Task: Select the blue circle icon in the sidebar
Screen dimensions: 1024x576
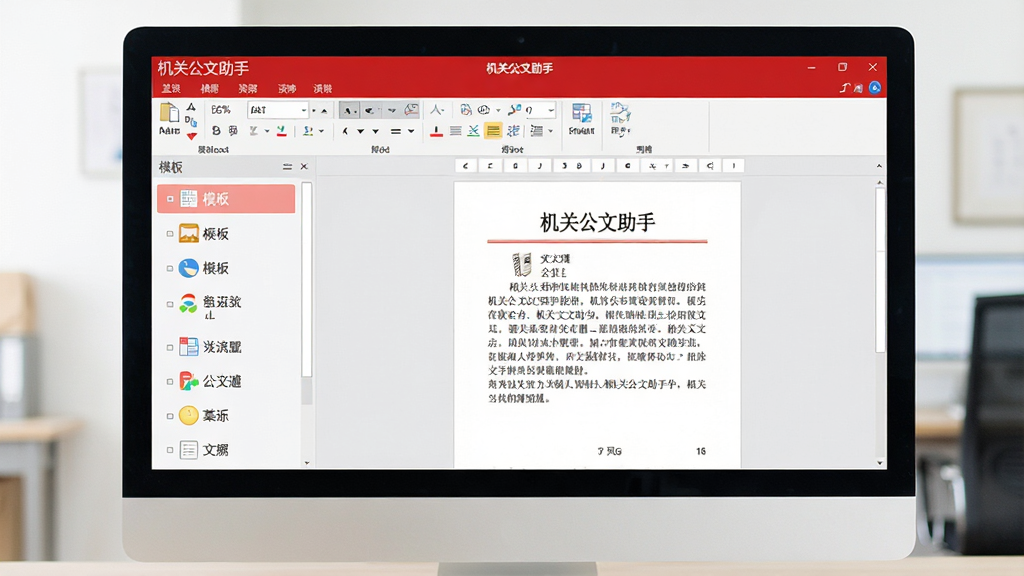Action: pos(189,268)
